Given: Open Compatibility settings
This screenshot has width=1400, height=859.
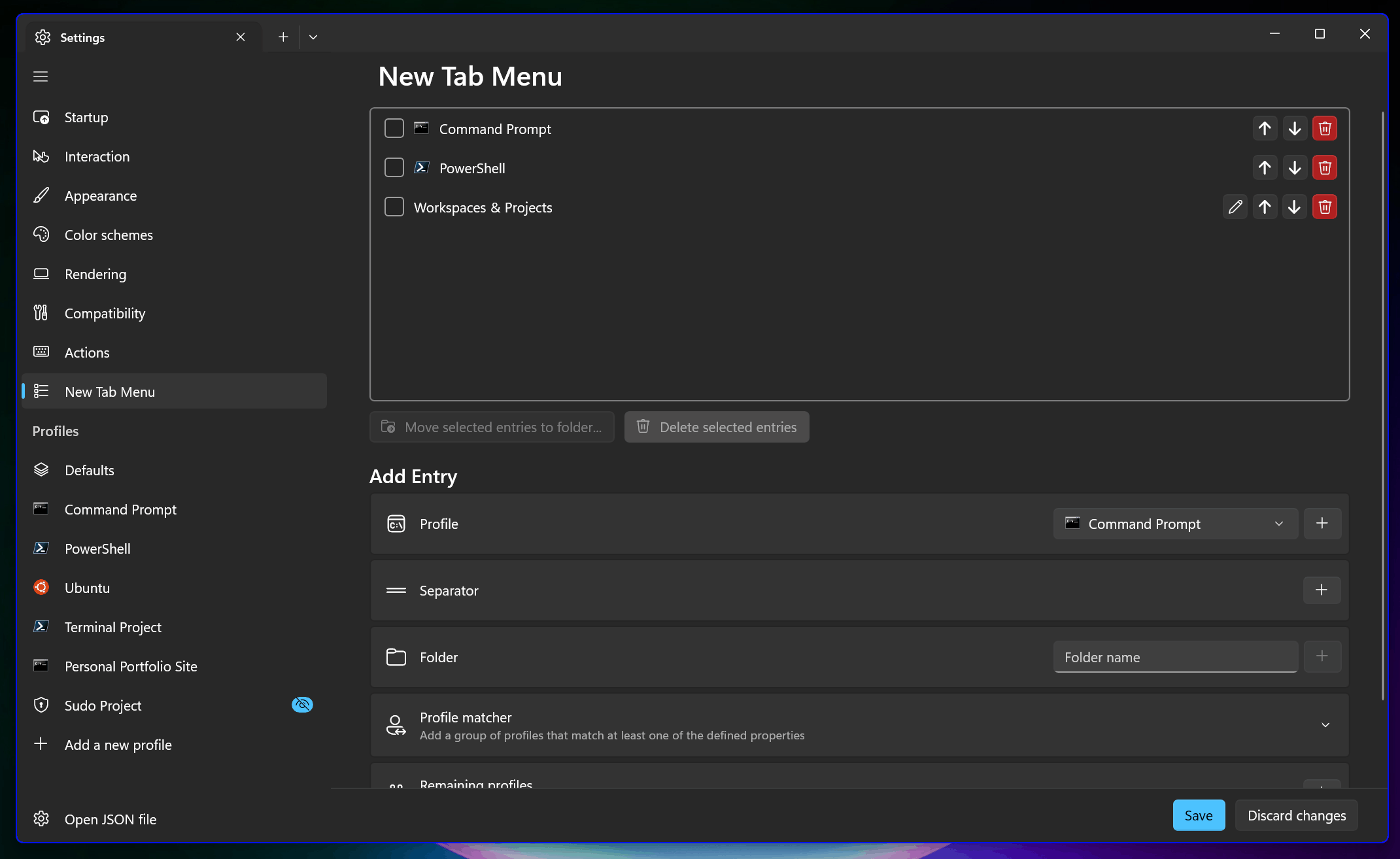Looking at the screenshot, I should [174, 313].
